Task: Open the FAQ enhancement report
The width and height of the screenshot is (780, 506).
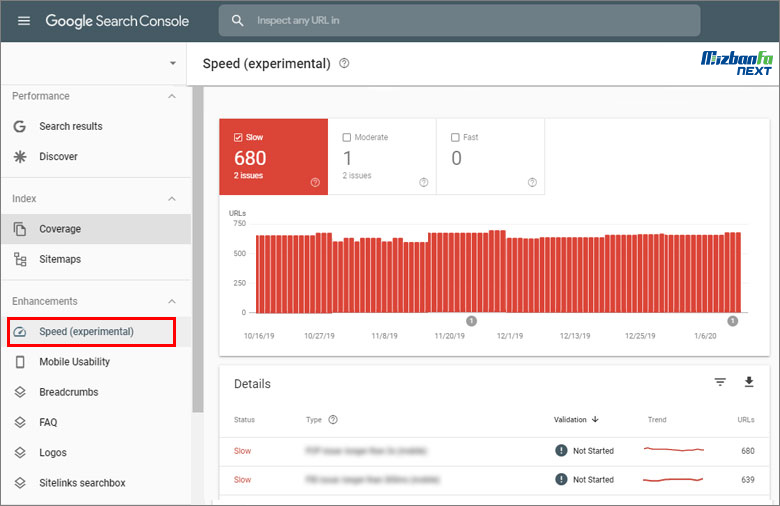Action: tap(48, 422)
